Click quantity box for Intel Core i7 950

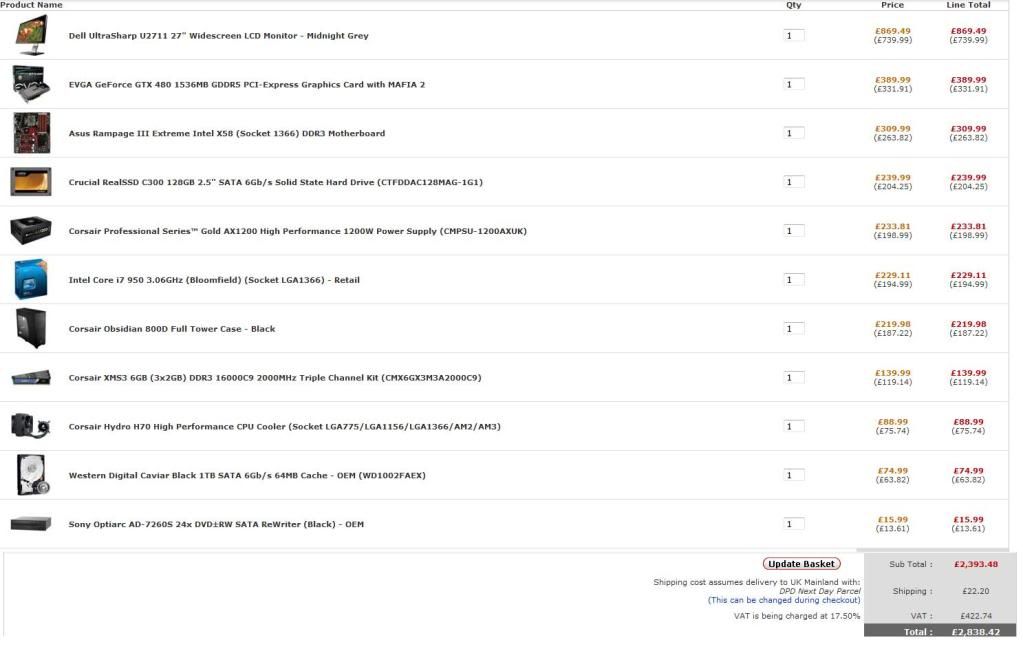[x=793, y=280]
